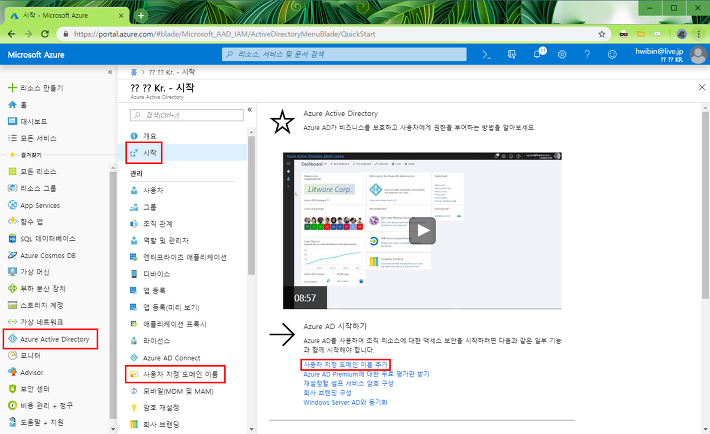Bookmark this page with the star icon

point(602,34)
